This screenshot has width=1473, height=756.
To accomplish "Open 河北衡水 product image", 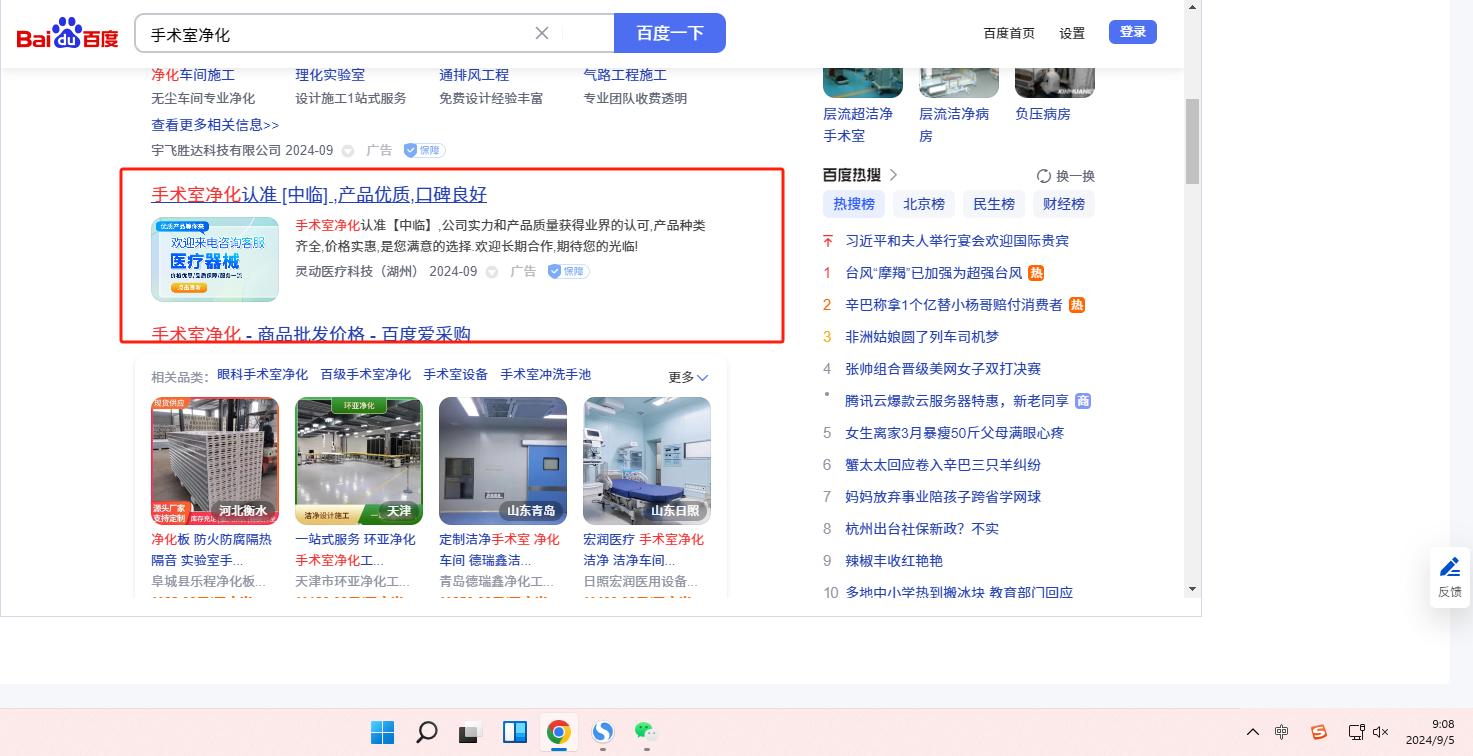I will click(215, 461).
